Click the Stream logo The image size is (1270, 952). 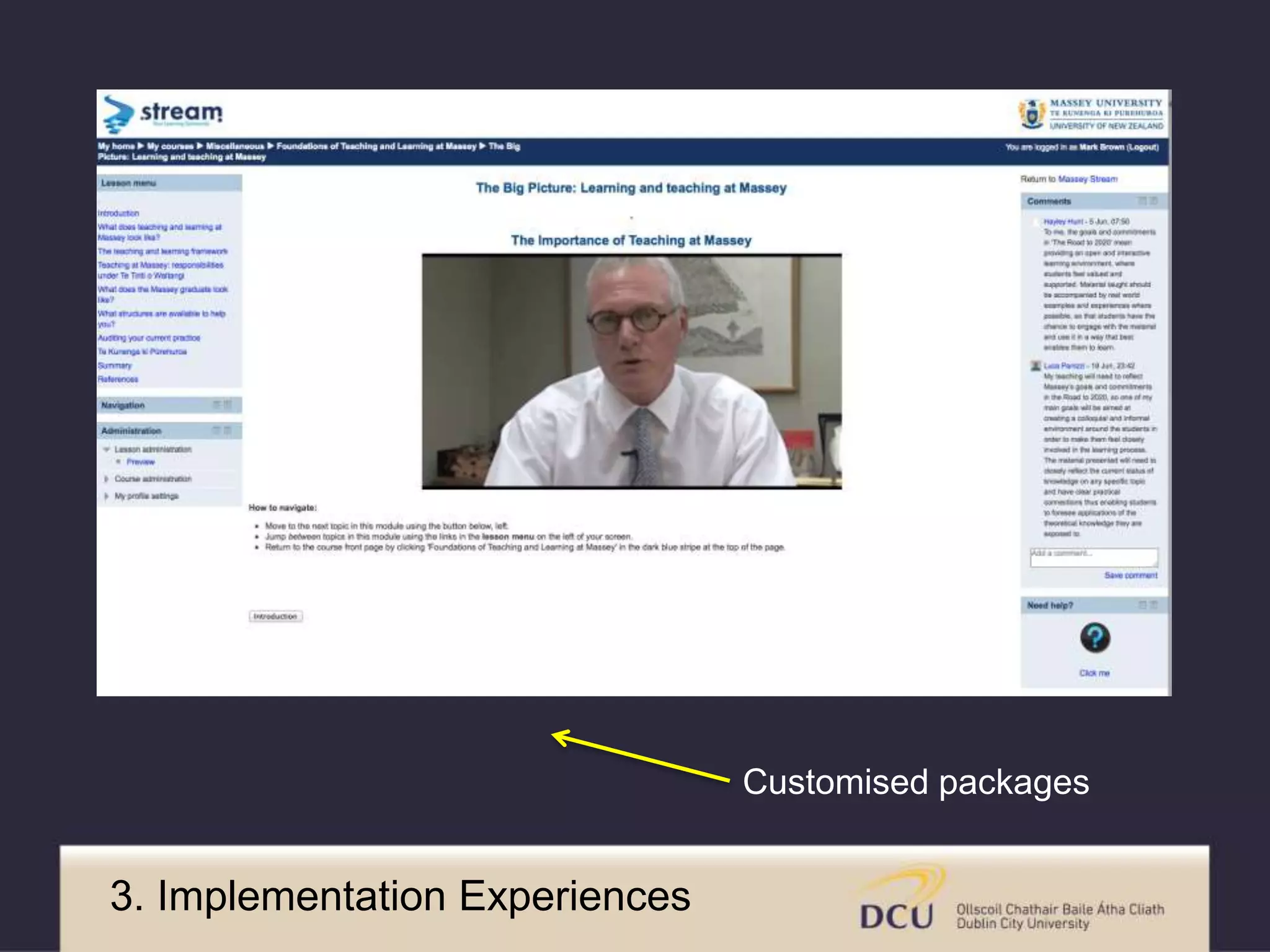(x=163, y=114)
